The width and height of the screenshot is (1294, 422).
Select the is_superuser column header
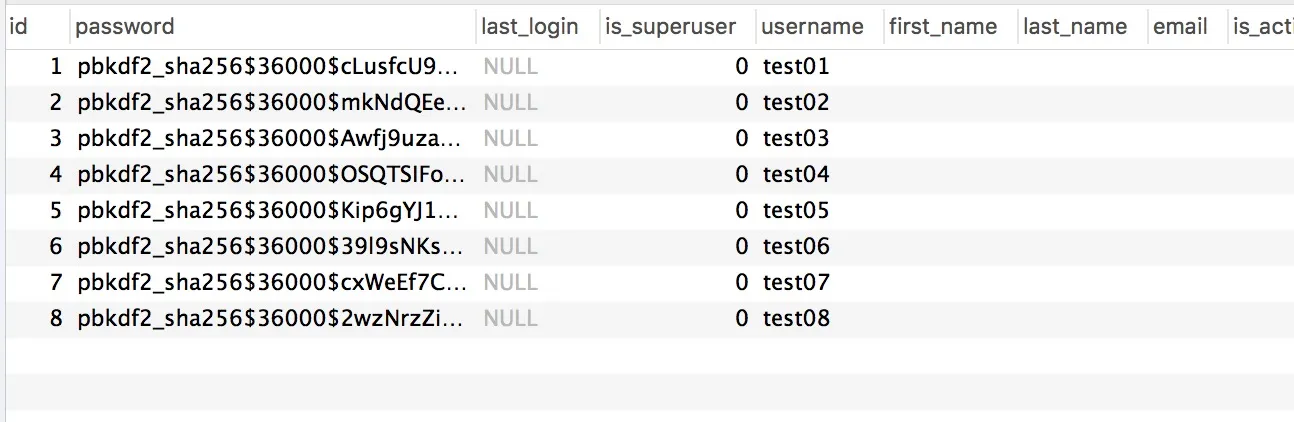pyautogui.click(x=669, y=27)
